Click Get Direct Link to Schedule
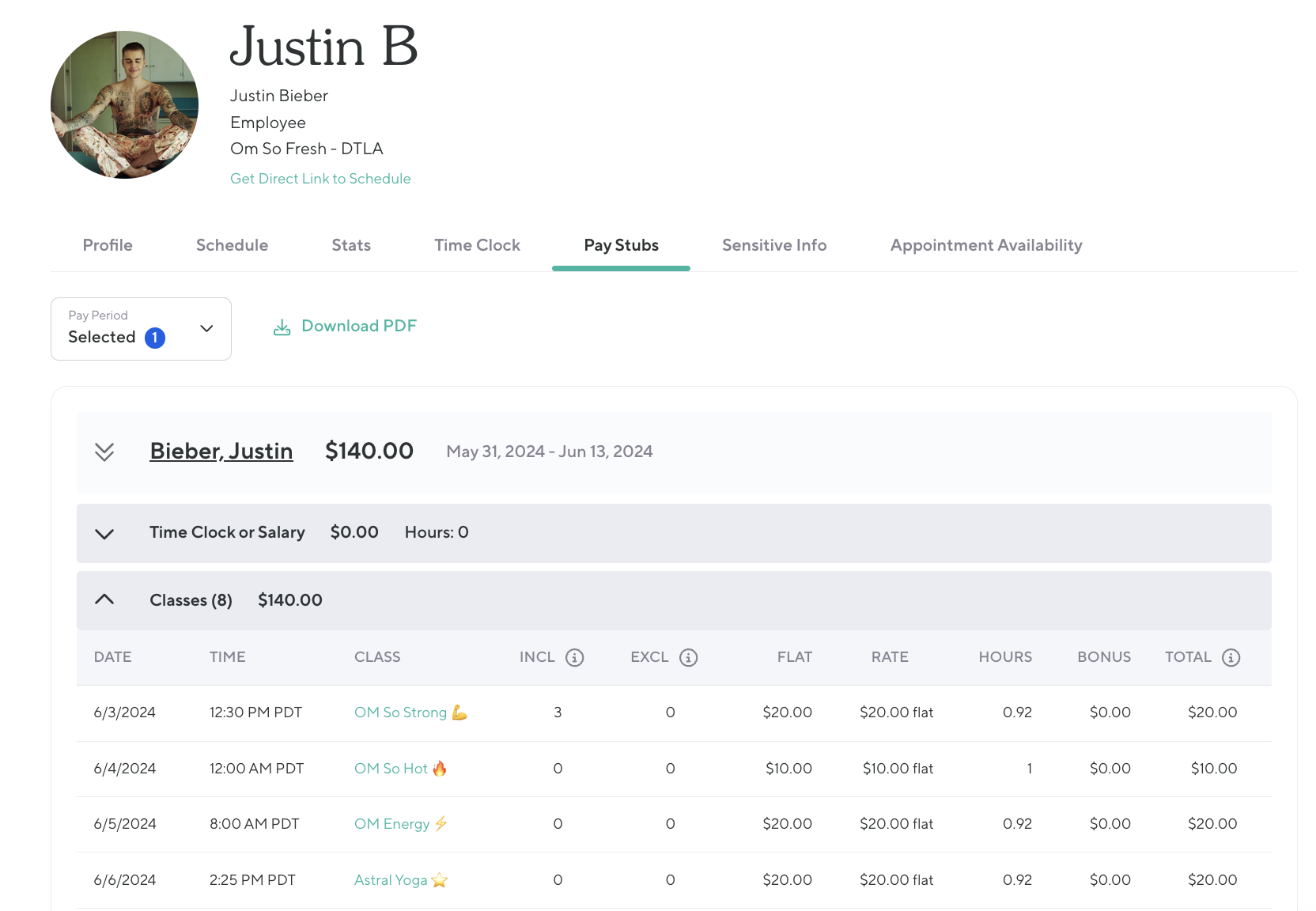Viewport: 1316px width, 911px height. click(x=320, y=179)
